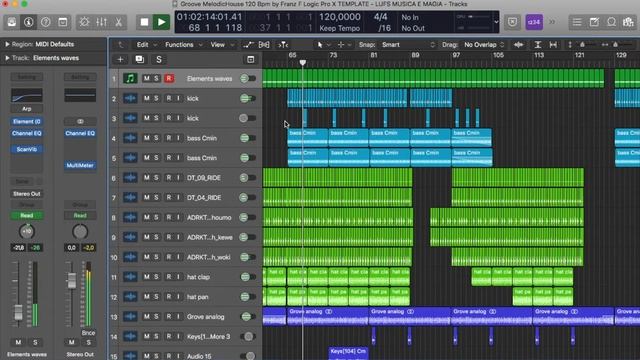
Task: Open the List Editors button
Action: tap(577, 22)
